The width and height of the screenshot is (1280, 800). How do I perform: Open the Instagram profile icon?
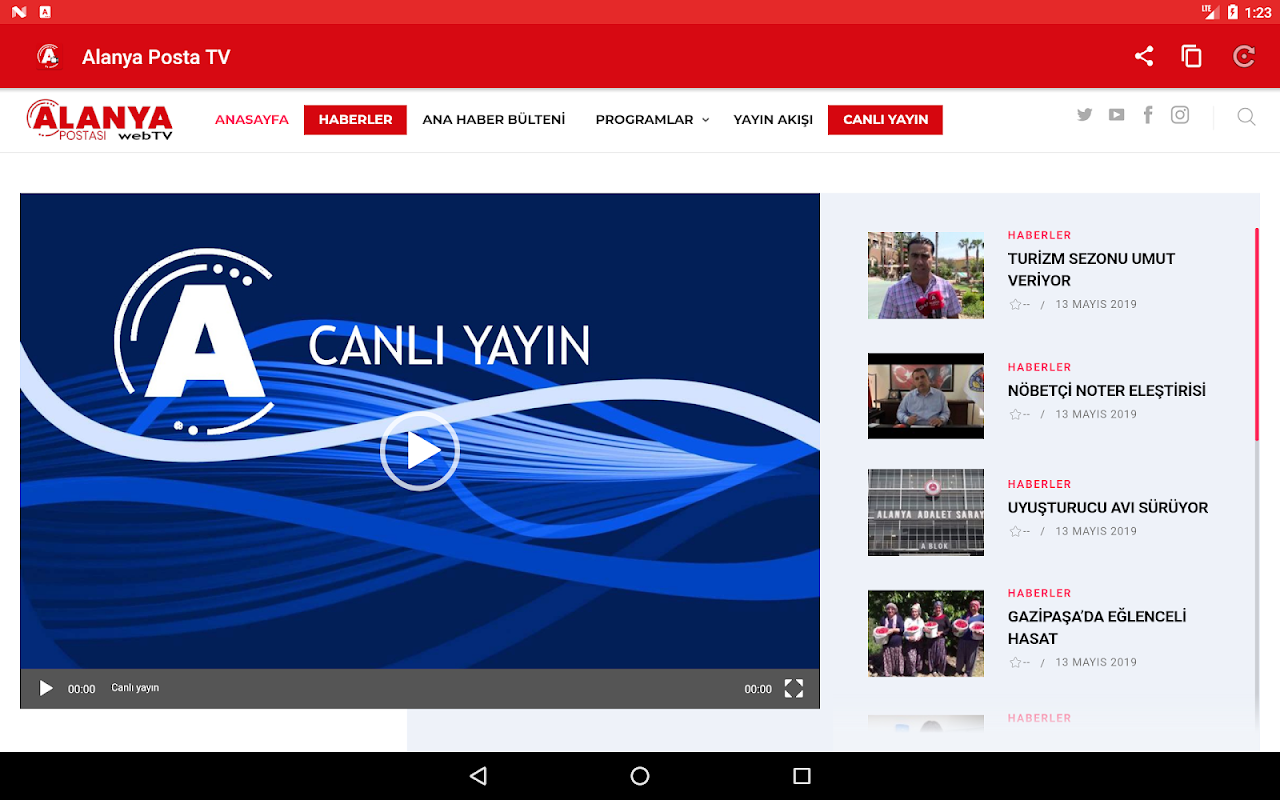coord(1180,115)
